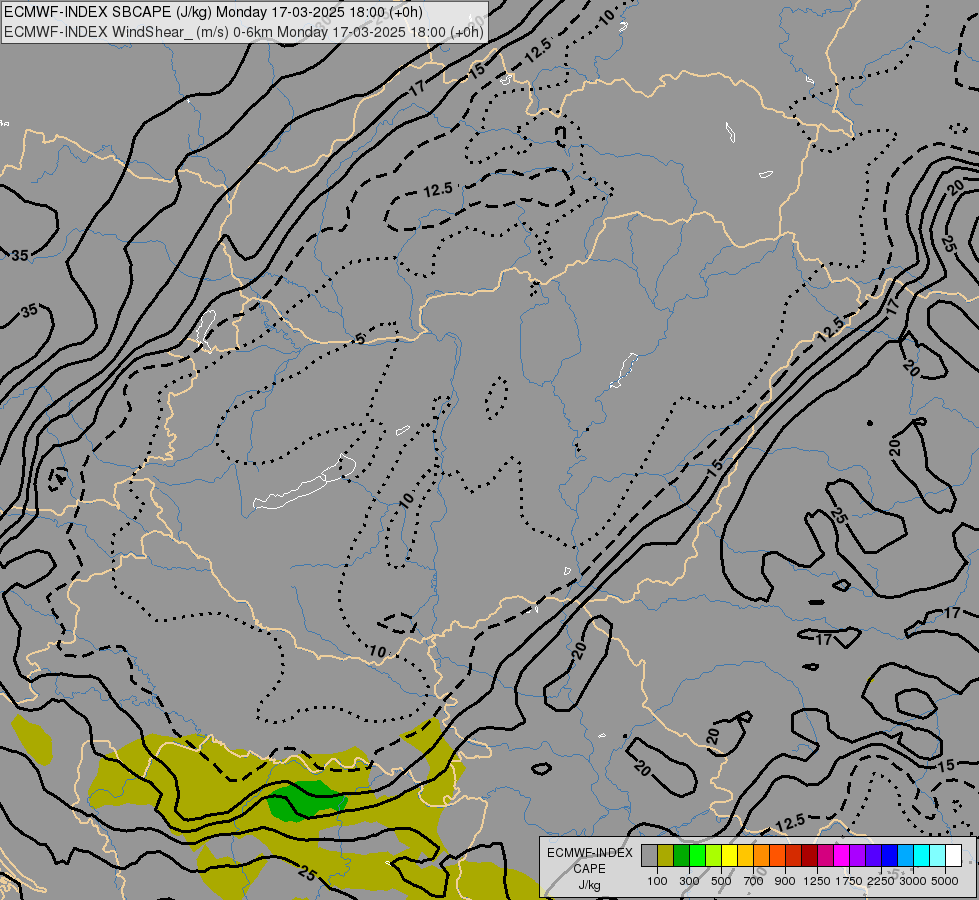
Task: Click the small green CAPE area on map
Action: point(307,800)
